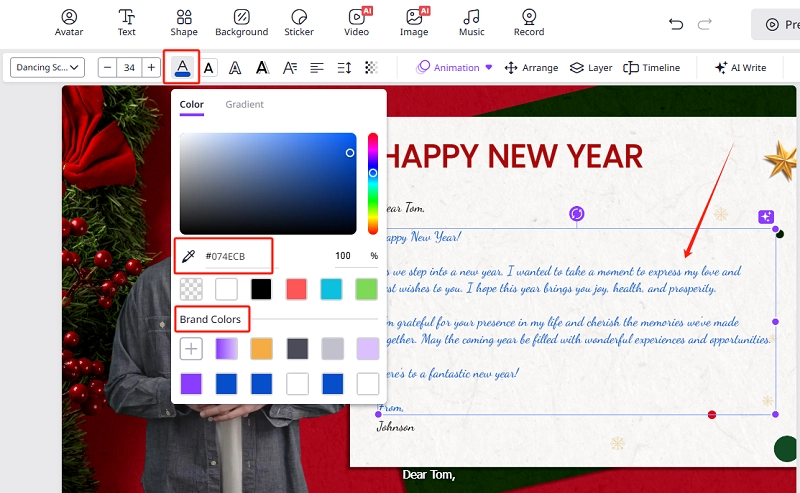Open the Layer panel

(x=591, y=67)
